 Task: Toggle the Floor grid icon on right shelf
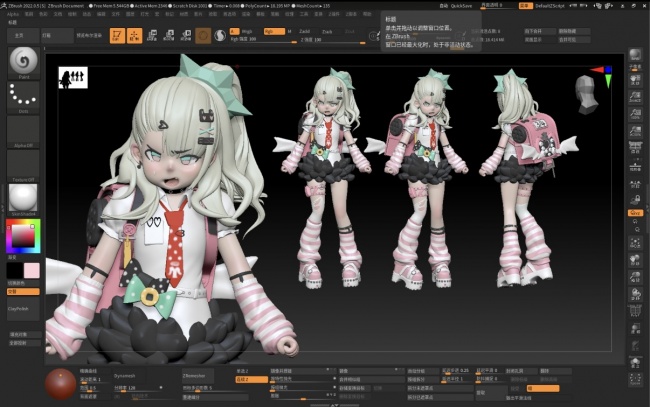click(x=635, y=167)
